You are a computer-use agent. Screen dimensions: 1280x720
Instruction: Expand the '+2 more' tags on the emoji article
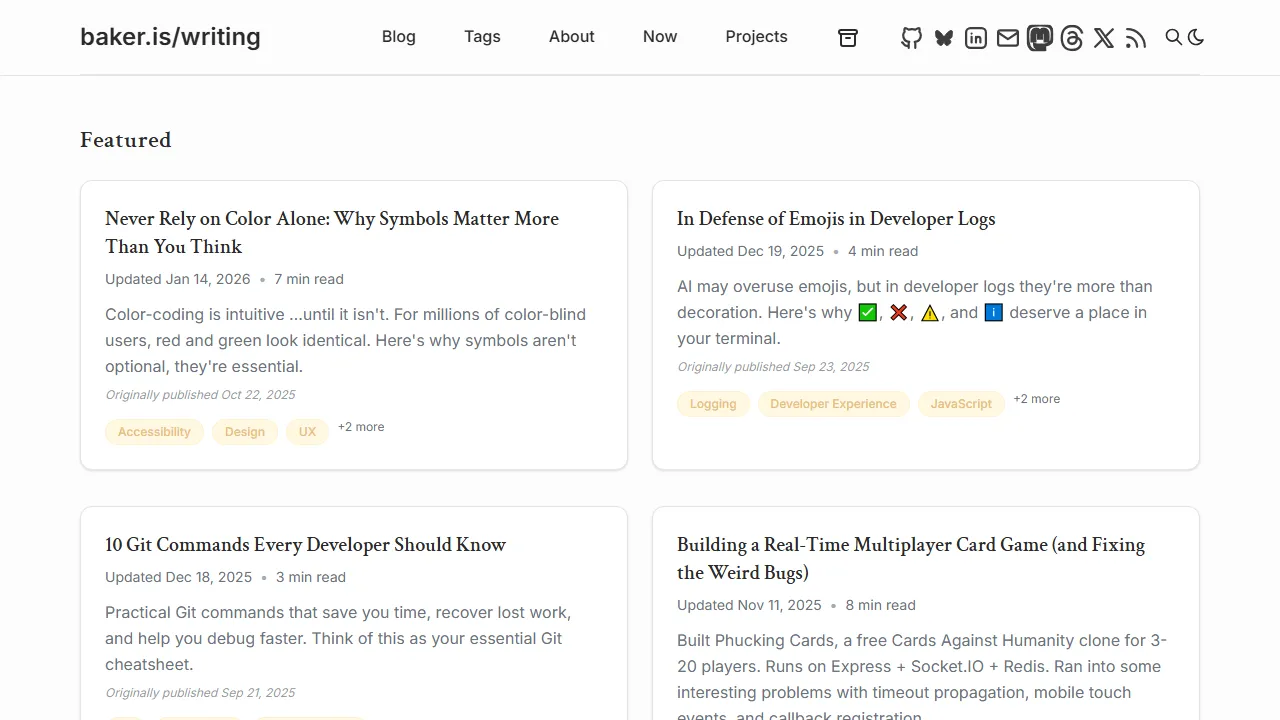(1037, 399)
